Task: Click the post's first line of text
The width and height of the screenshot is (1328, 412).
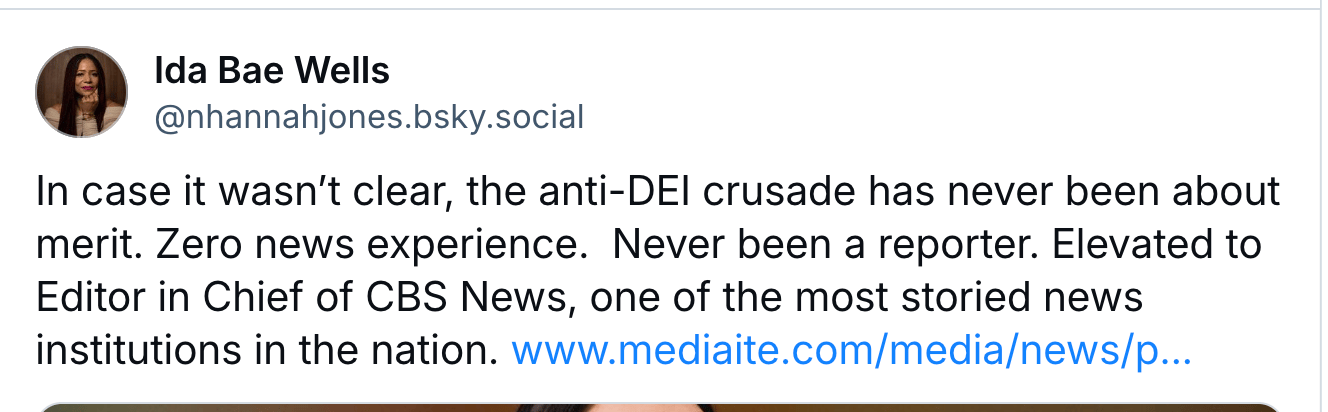Action: tap(658, 192)
